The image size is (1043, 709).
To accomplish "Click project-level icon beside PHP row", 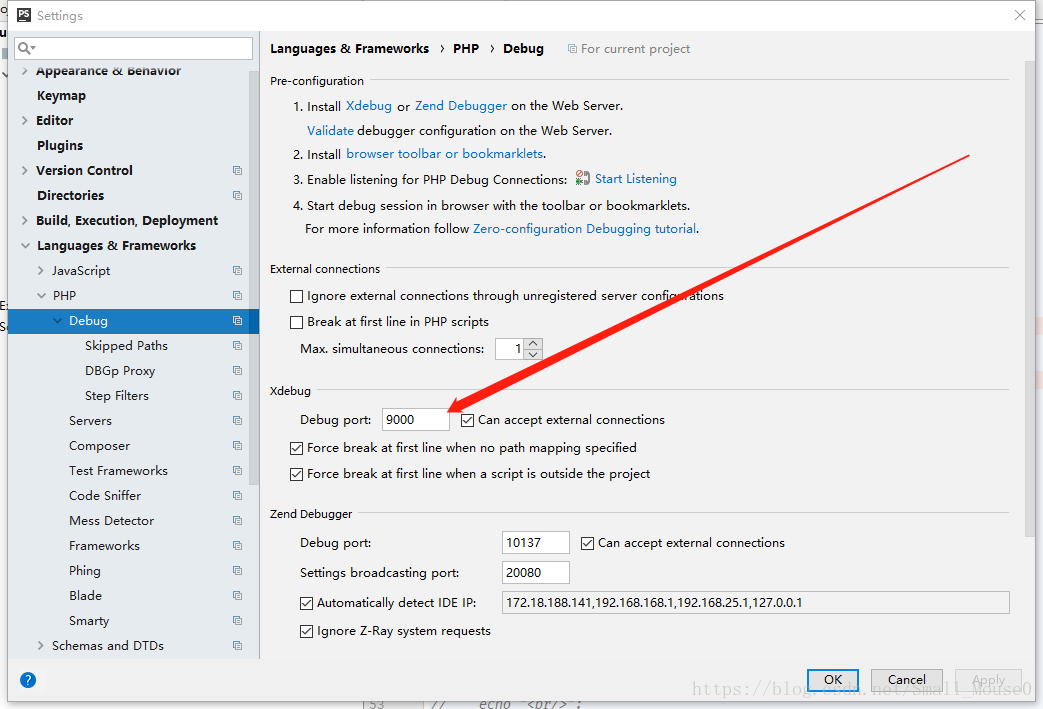I will coord(237,295).
